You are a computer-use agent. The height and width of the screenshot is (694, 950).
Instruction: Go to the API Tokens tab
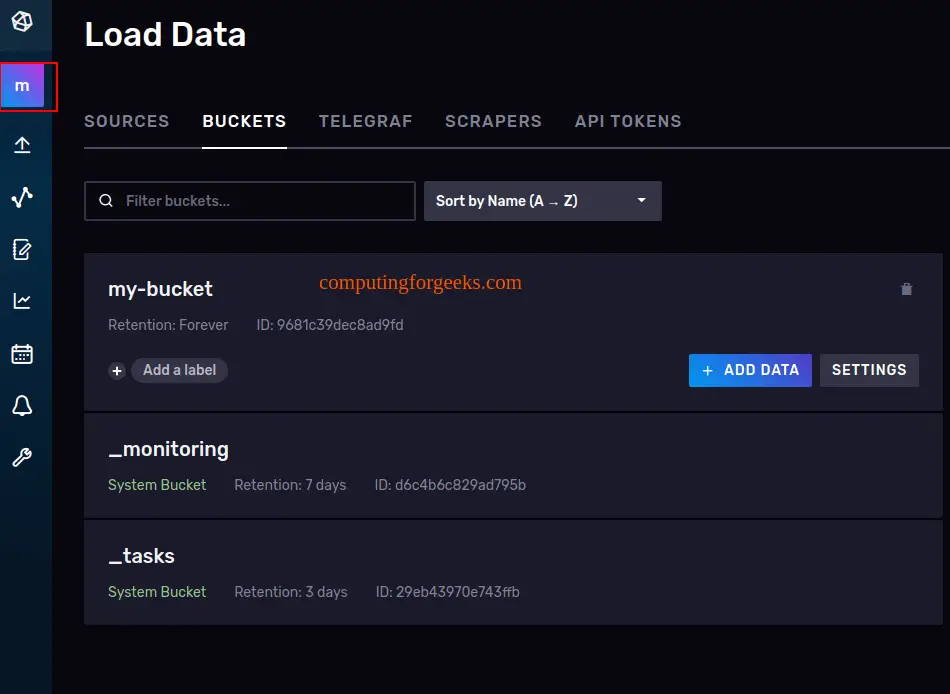(x=628, y=121)
